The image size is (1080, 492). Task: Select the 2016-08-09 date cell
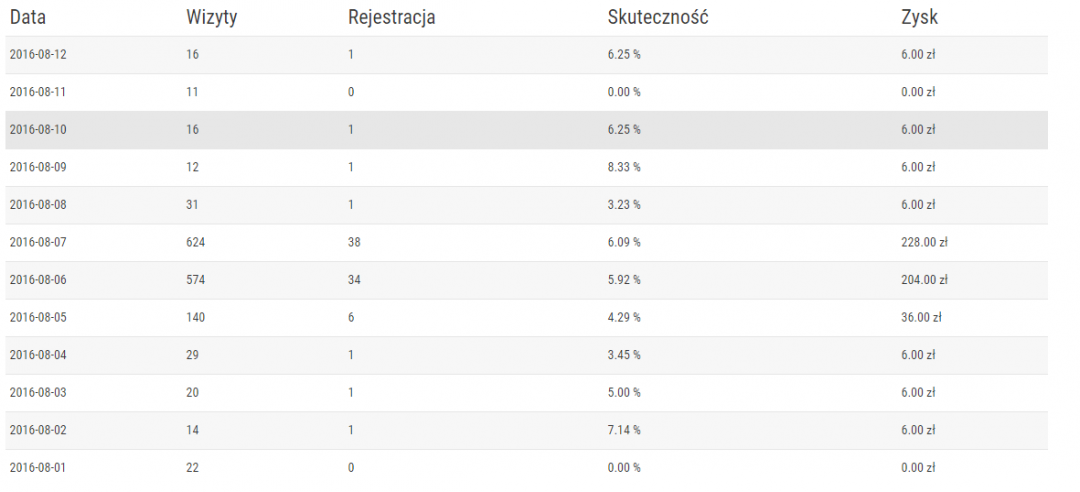pos(38,167)
